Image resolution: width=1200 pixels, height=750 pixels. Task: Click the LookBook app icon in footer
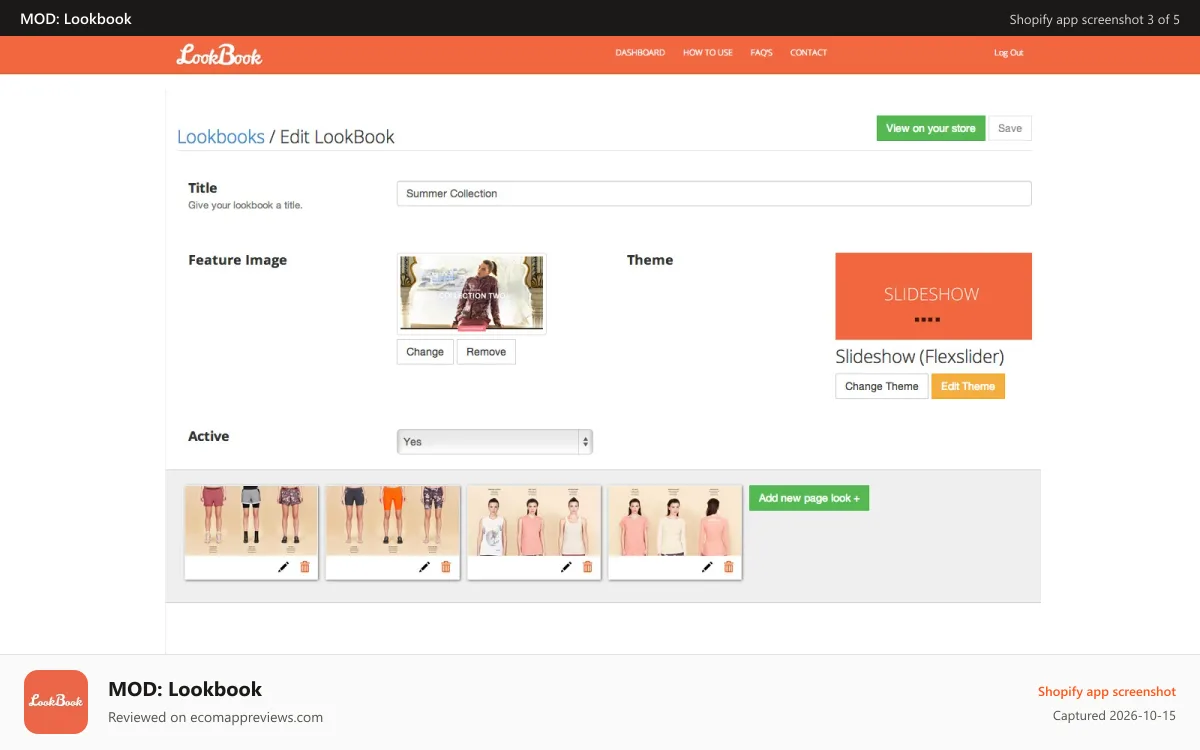coord(56,702)
